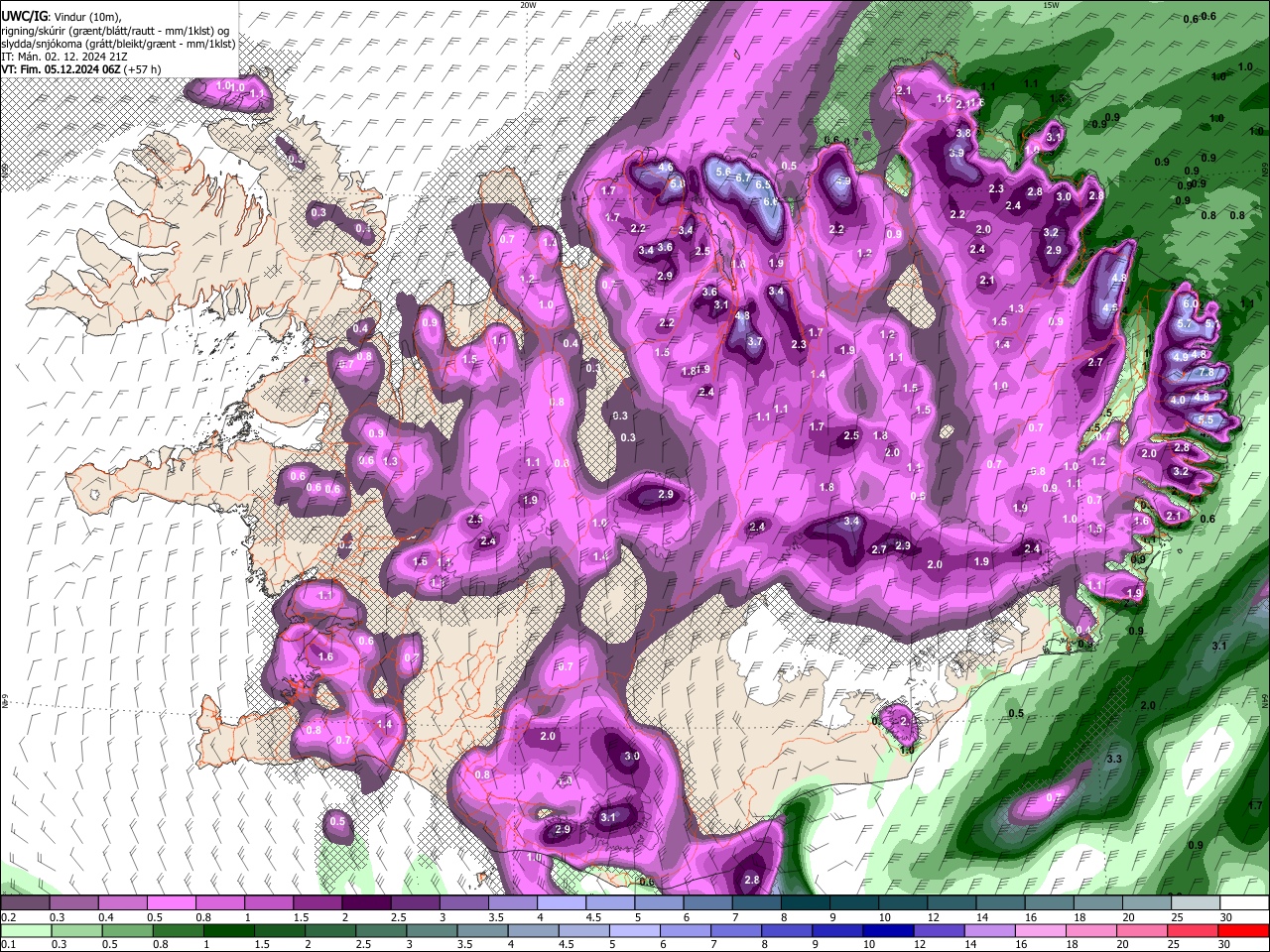1270x952 pixels.
Task: Click the 12 label on the bottom legend row
Action: [922, 945]
